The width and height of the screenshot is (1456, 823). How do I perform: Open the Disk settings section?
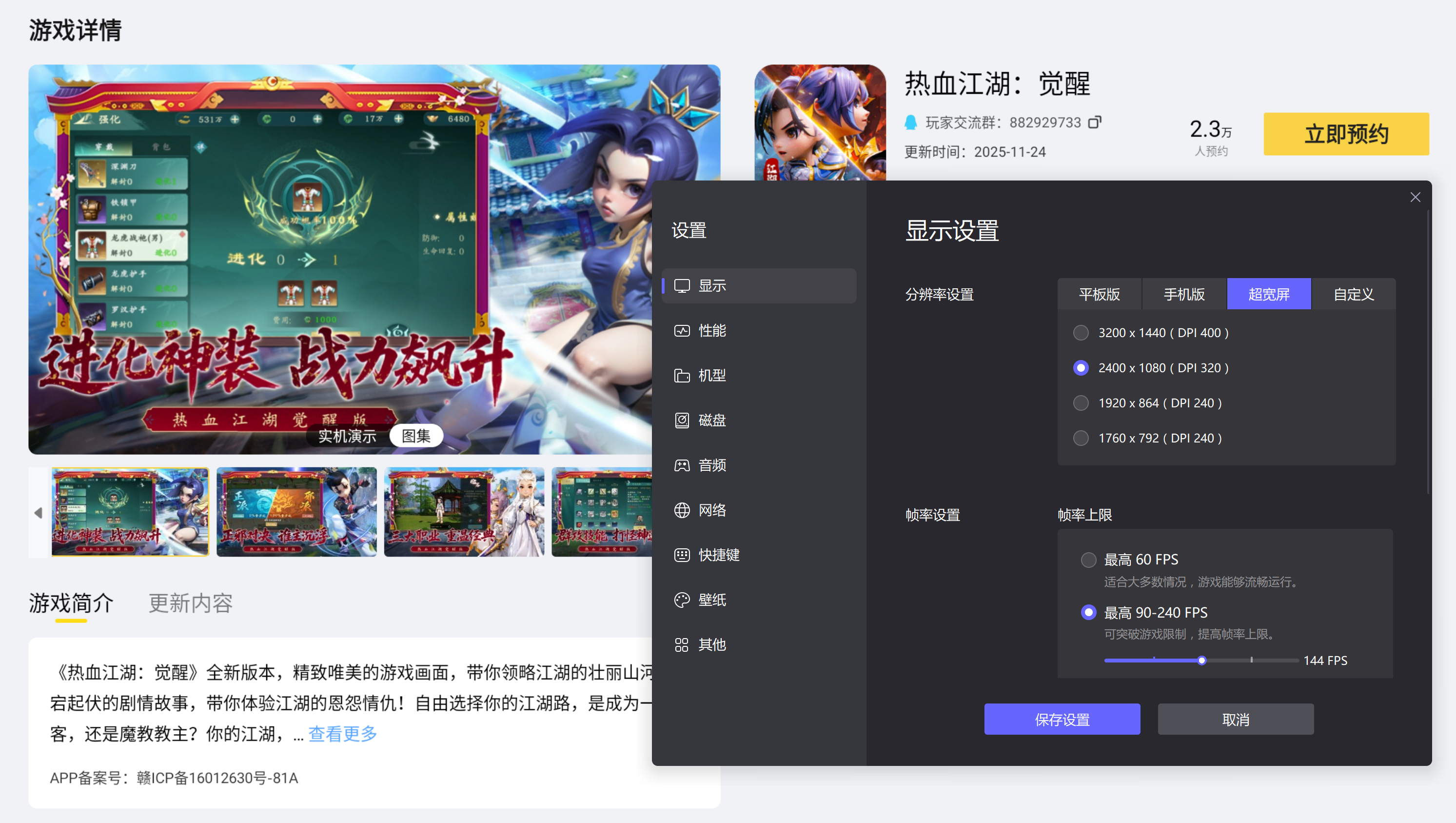711,420
